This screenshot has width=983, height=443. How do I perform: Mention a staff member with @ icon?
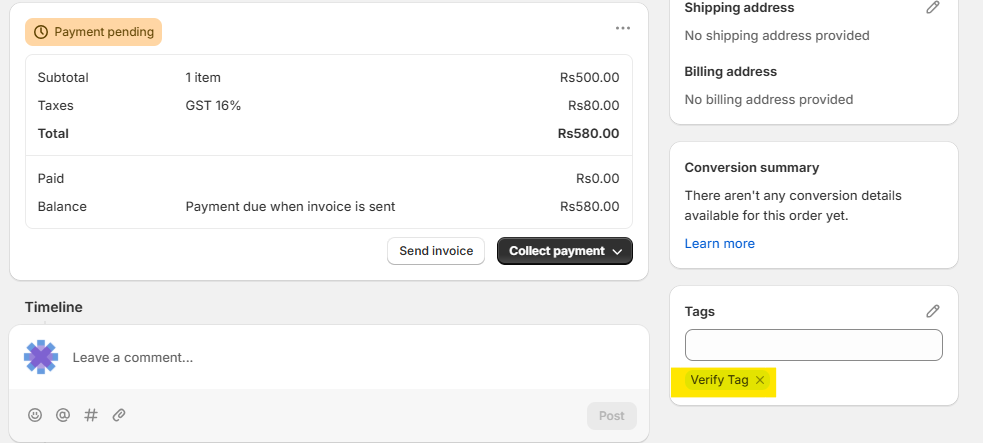point(63,415)
